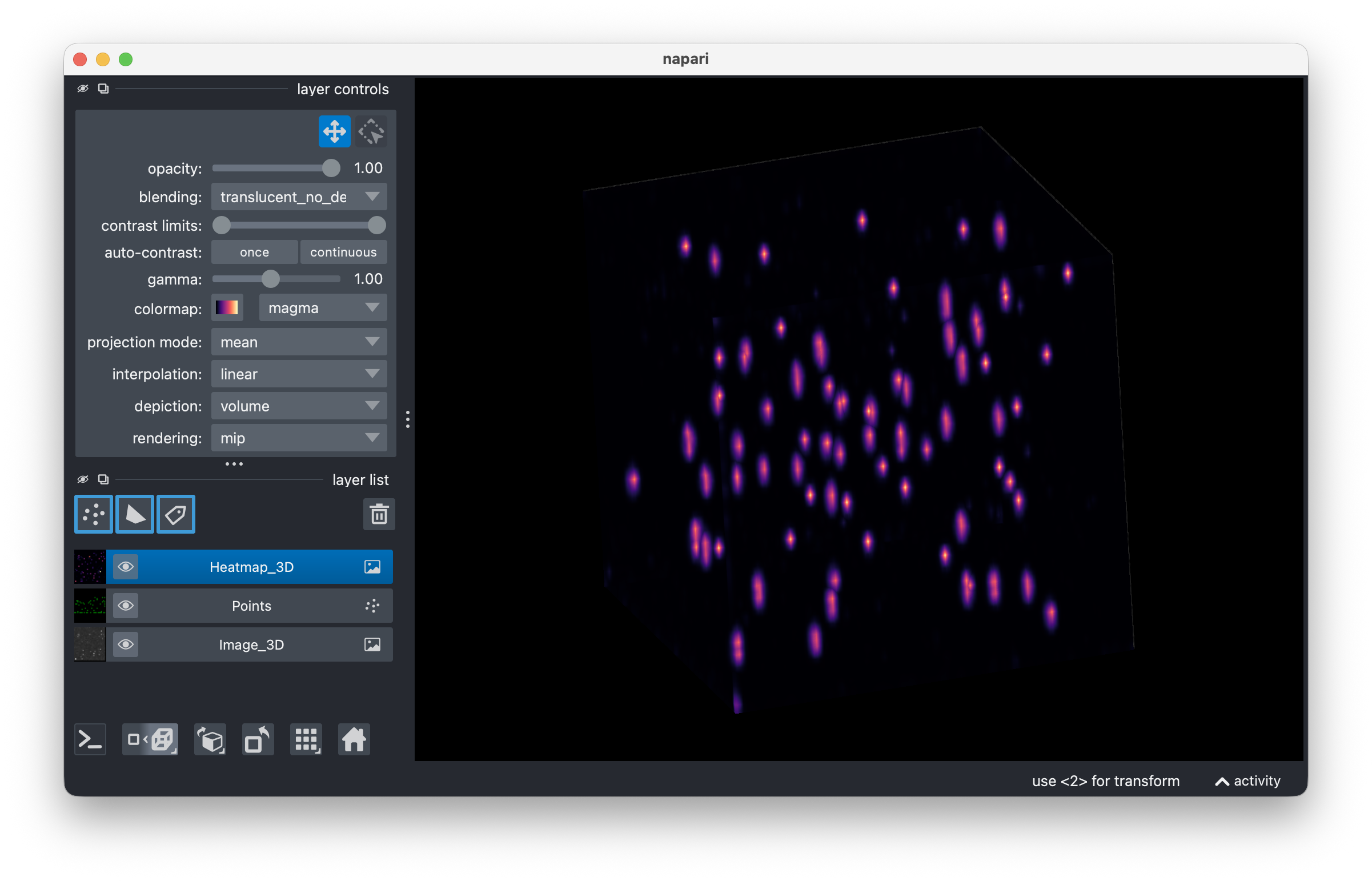Viewport: 1372px width, 881px height.
Task: Open the IPython console
Action: 90,740
